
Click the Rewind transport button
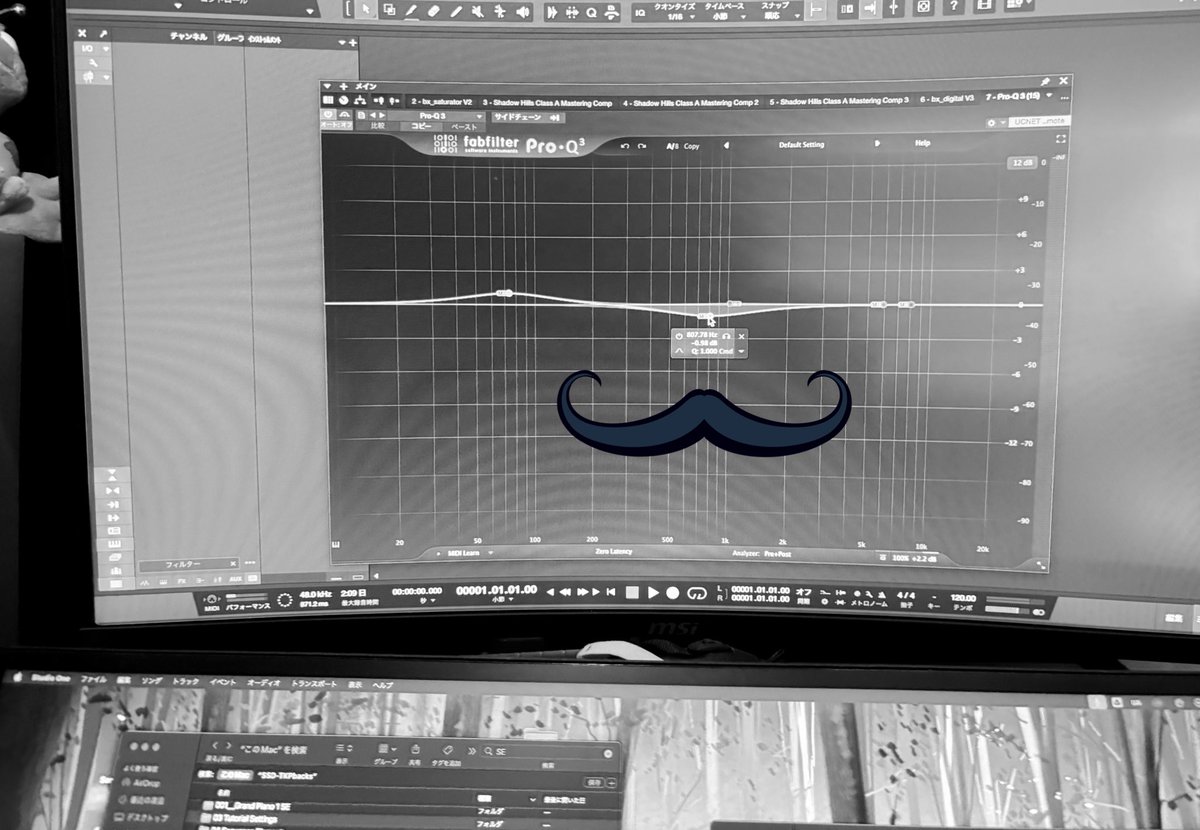[x=565, y=592]
